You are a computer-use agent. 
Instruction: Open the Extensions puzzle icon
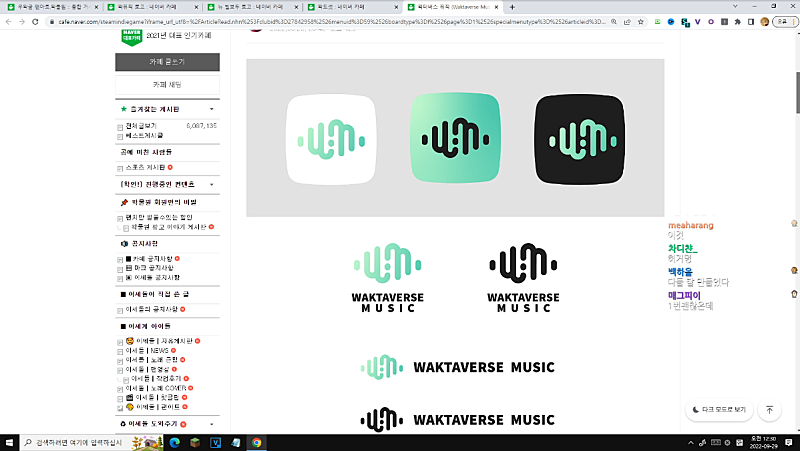tap(737, 22)
